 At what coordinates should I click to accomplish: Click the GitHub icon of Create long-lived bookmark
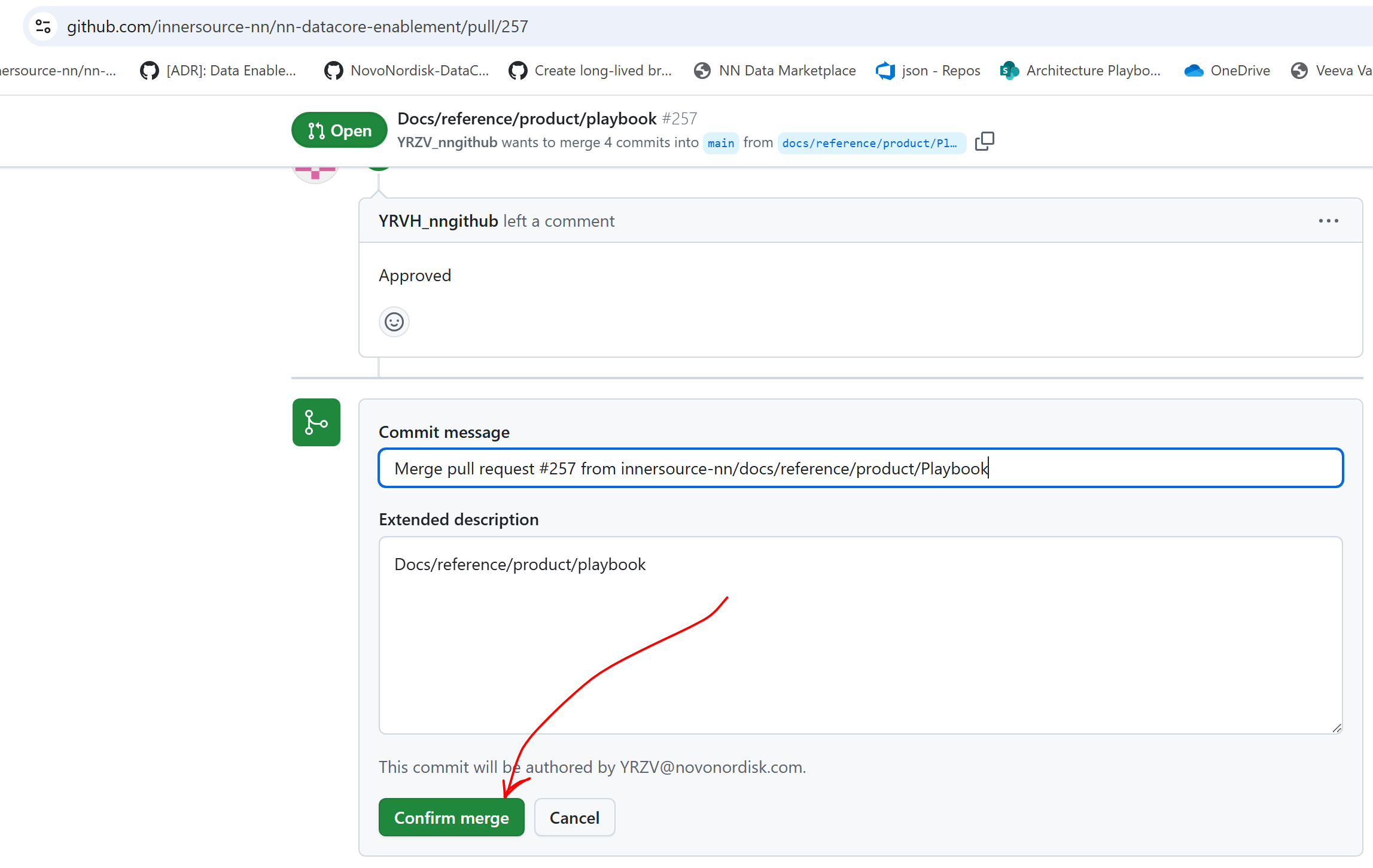518,71
